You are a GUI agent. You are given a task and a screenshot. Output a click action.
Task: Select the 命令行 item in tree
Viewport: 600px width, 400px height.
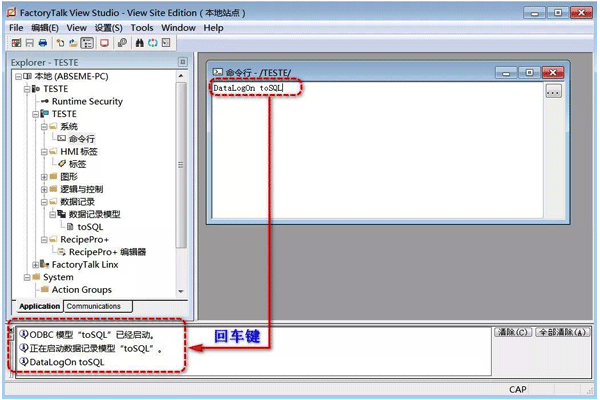click(x=82, y=139)
